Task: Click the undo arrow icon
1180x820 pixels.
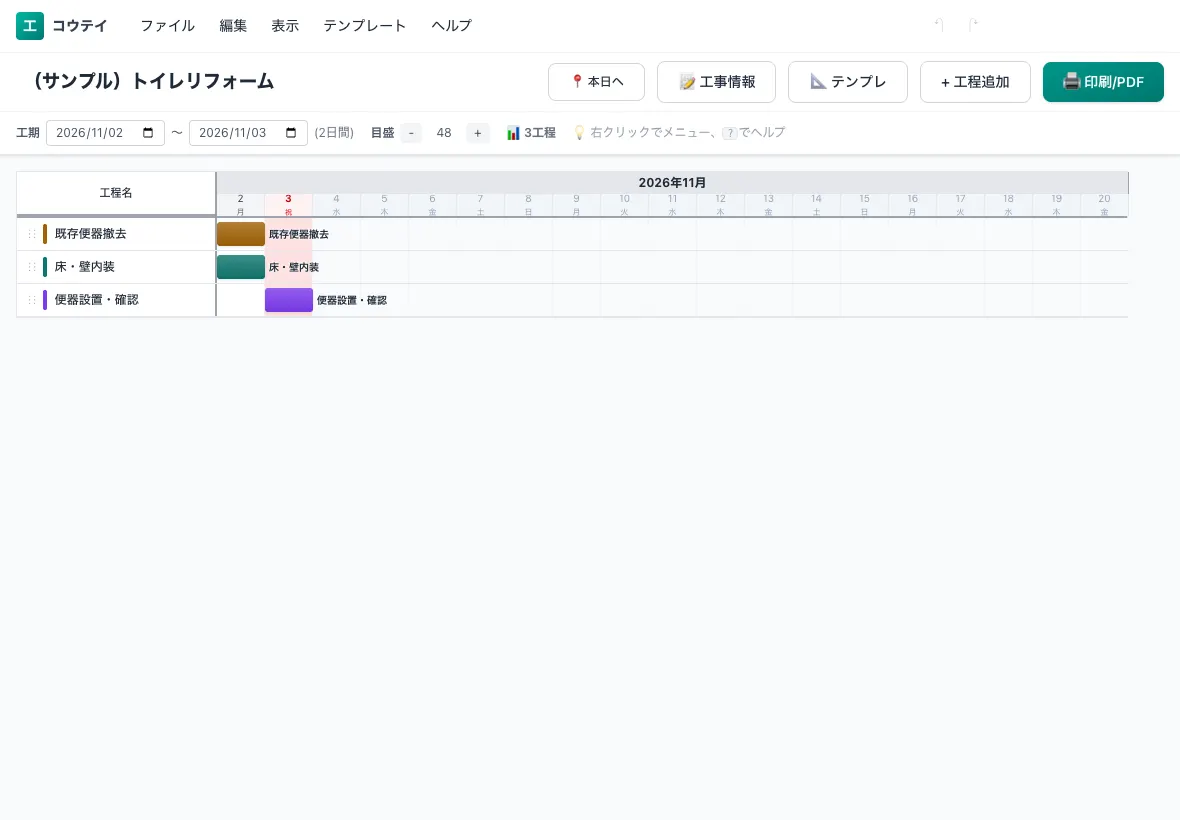Action: [x=939, y=25]
